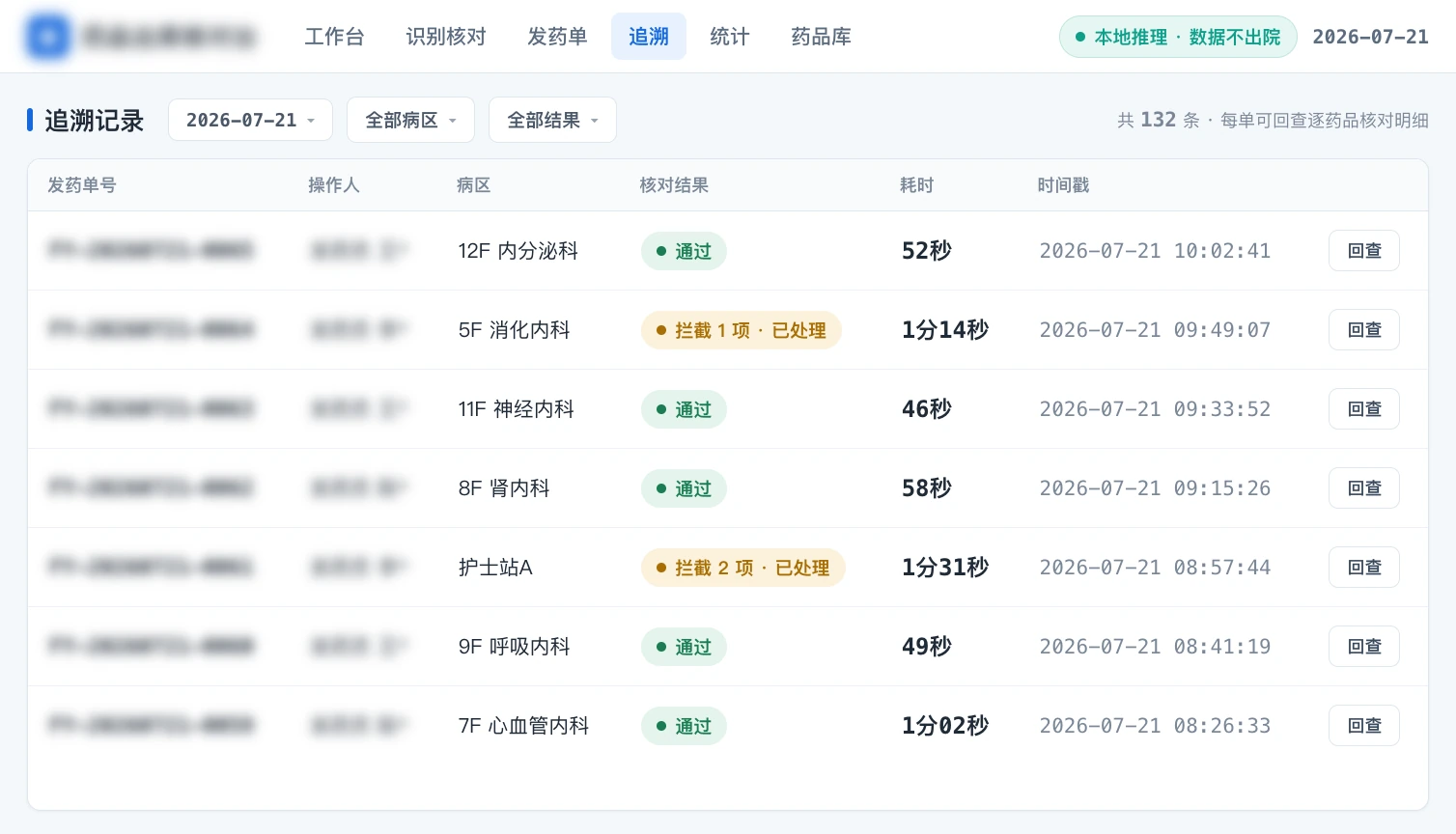The width and height of the screenshot is (1456, 834).
Task: Click 回查 for the 12F 内分泌科 row
Action: (x=1364, y=251)
